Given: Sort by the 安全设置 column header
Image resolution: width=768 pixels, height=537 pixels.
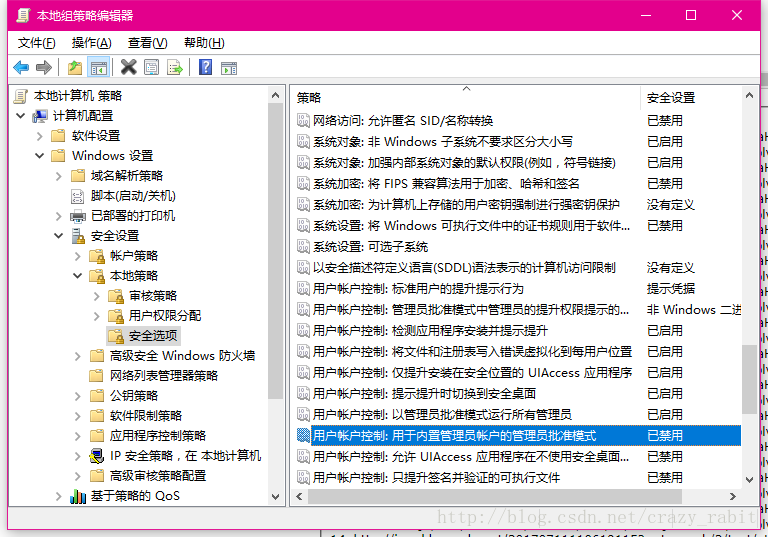Looking at the screenshot, I should (x=691, y=98).
